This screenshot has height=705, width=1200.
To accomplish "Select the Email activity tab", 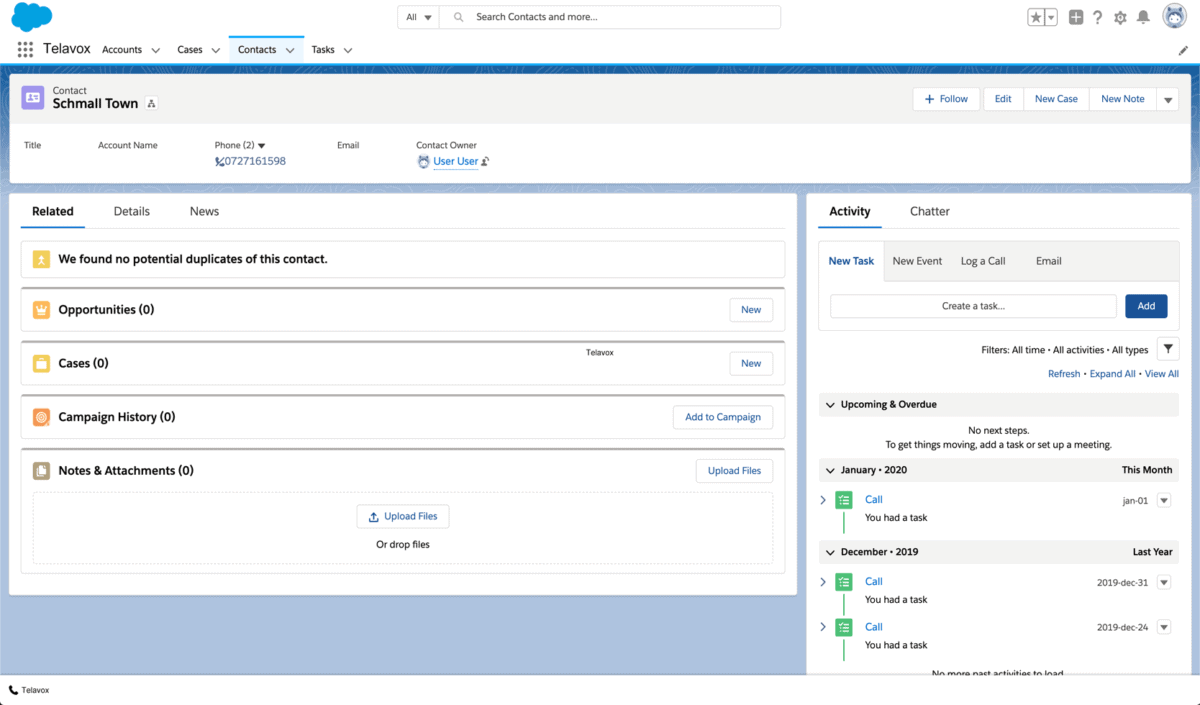I will pyautogui.click(x=1049, y=261).
